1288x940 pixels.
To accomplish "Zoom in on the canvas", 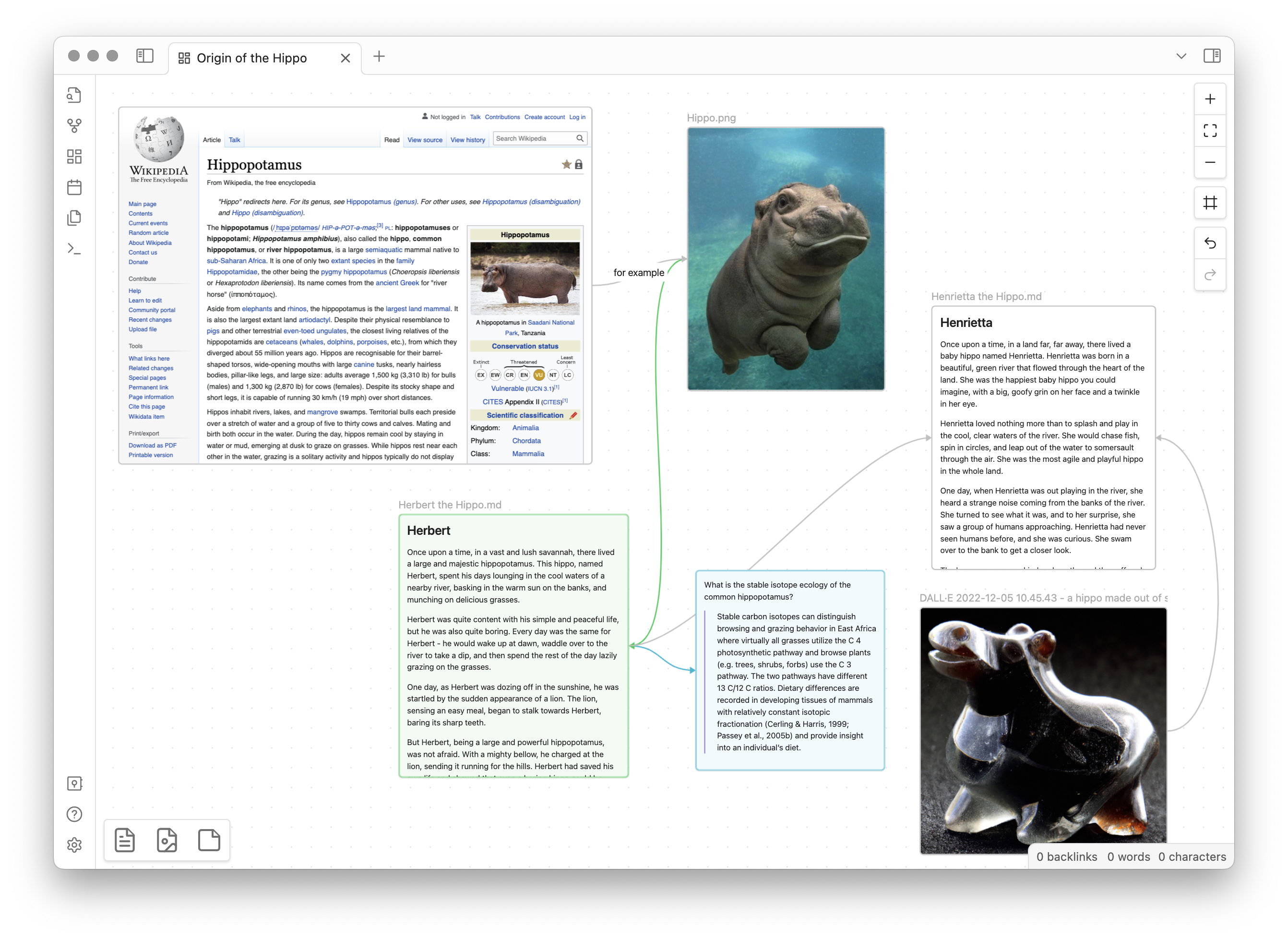I will pyautogui.click(x=1209, y=99).
